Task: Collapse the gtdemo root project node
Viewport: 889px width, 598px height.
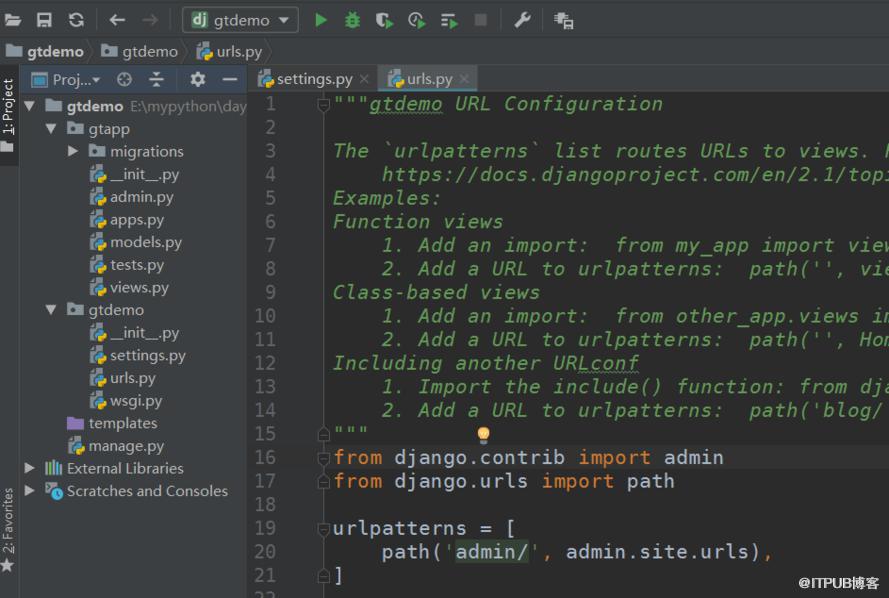Action: [x=29, y=106]
